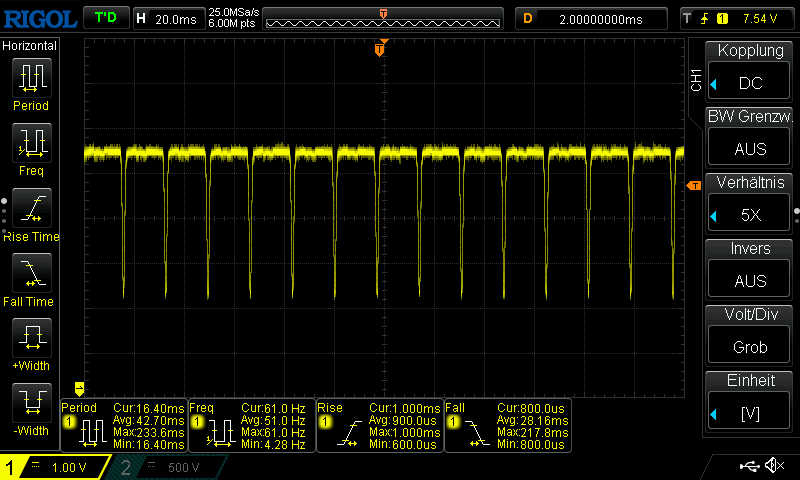Screen dimensions: 800x480
Task: Click the muted speaker sound icon
Action: [x=773, y=466]
